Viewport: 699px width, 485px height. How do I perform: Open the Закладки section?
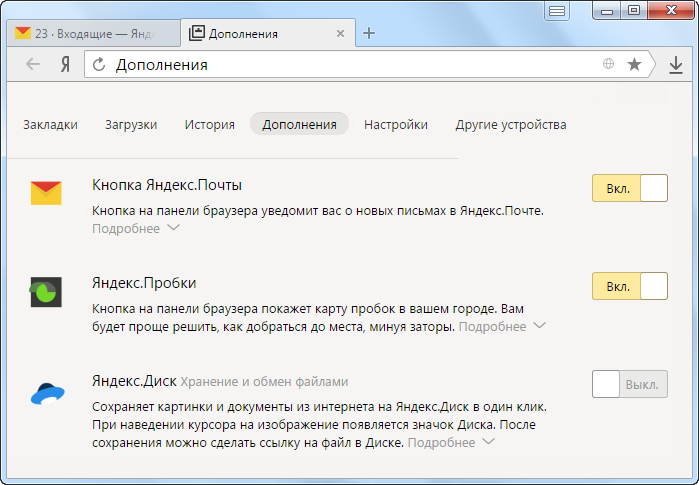50,124
